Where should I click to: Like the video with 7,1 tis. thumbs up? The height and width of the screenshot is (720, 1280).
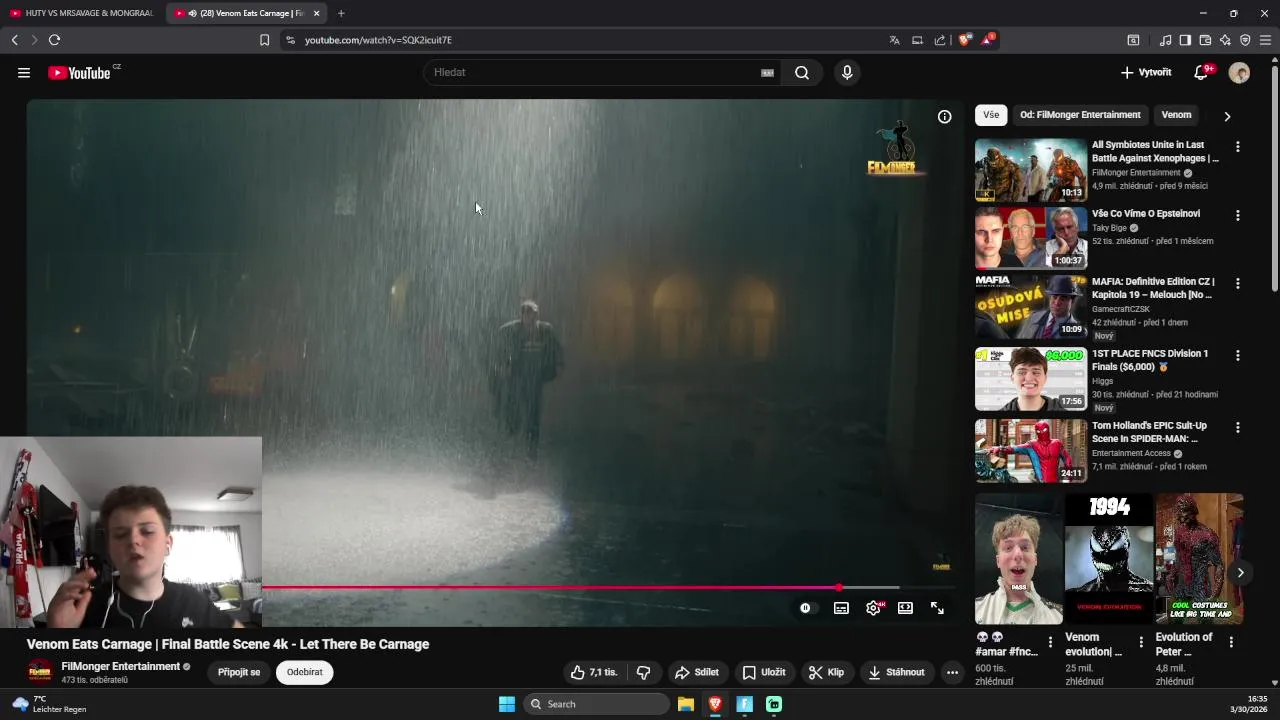(x=594, y=672)
